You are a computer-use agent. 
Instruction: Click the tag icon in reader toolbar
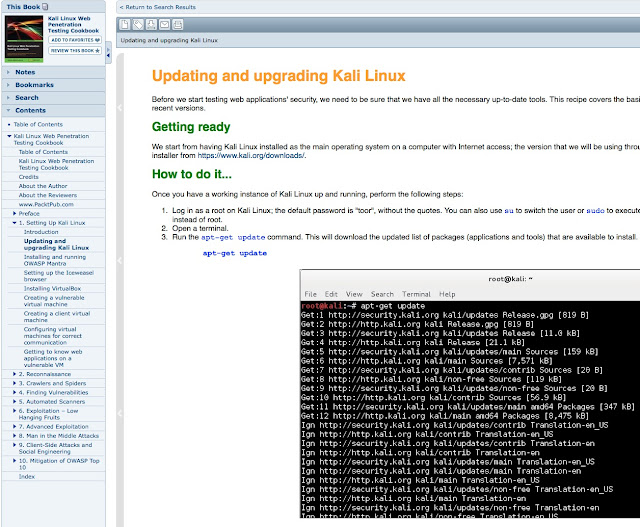[x=138, y=25]
